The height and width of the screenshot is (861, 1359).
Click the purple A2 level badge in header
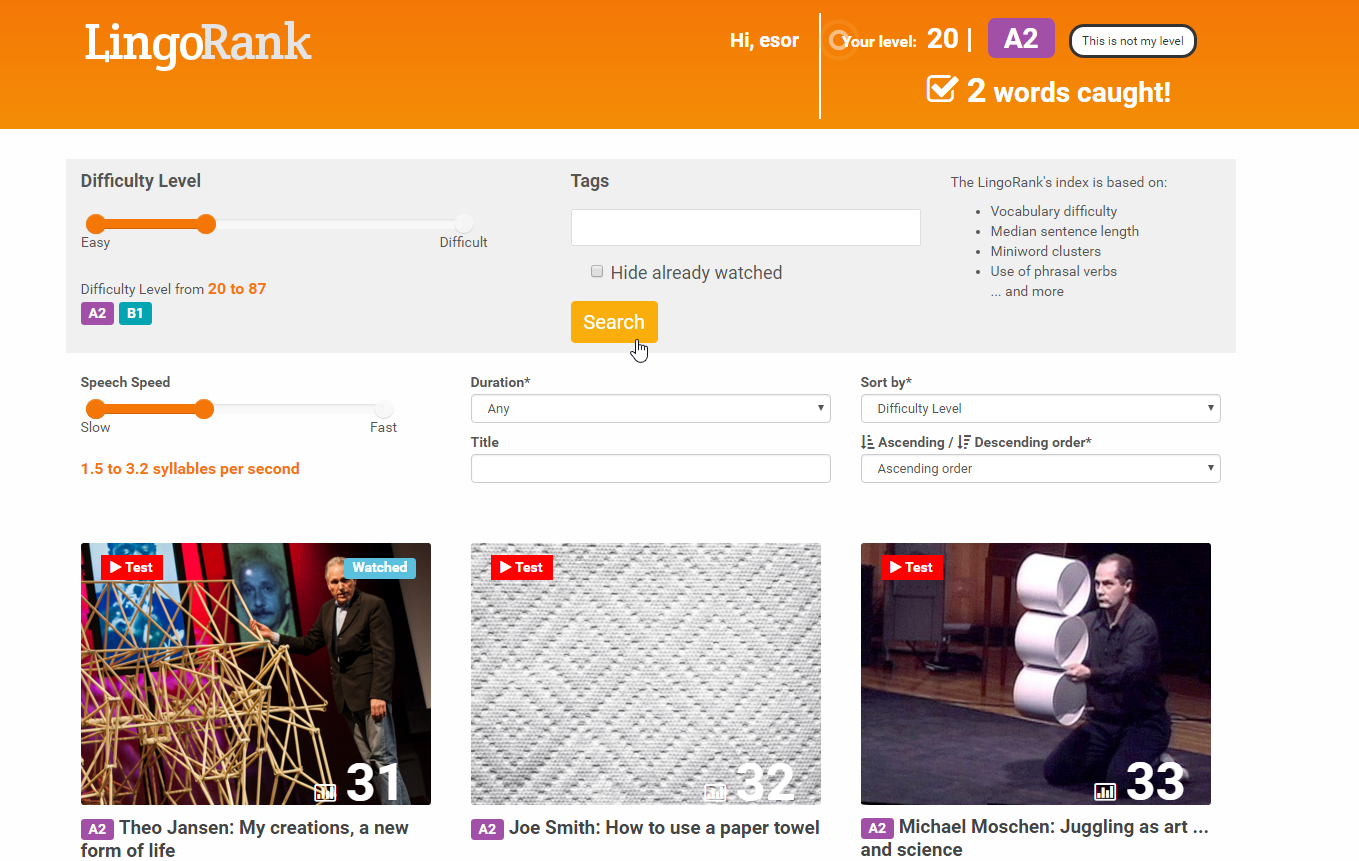point(1021,39)
